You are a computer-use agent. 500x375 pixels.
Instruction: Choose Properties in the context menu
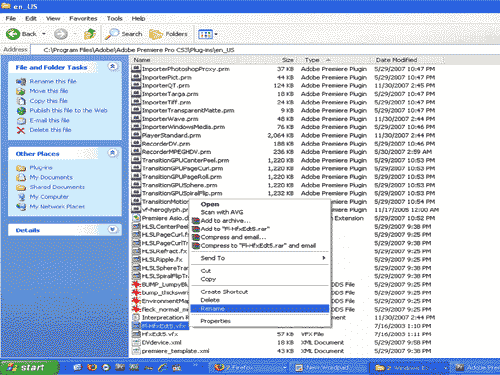point(260,321)
